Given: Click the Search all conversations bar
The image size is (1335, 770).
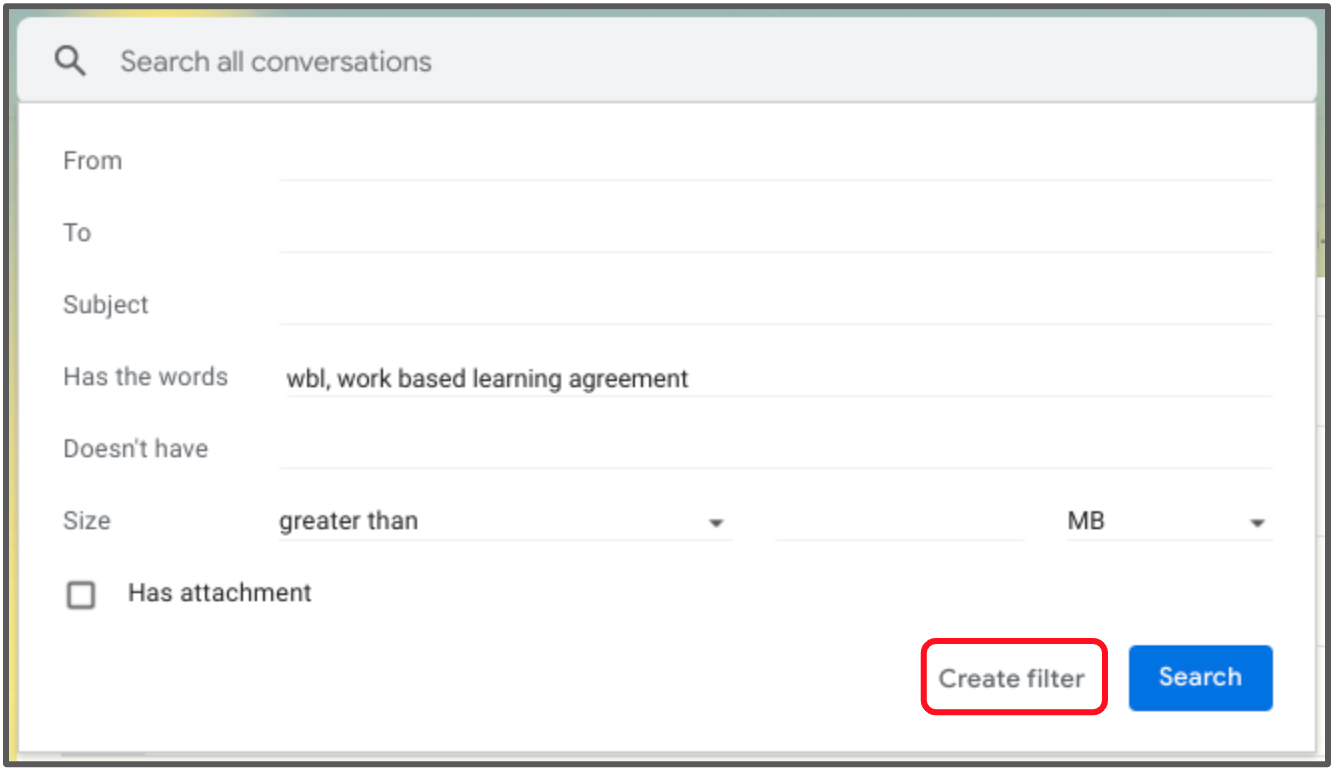Looking at the screenshot, I should 400,61.
